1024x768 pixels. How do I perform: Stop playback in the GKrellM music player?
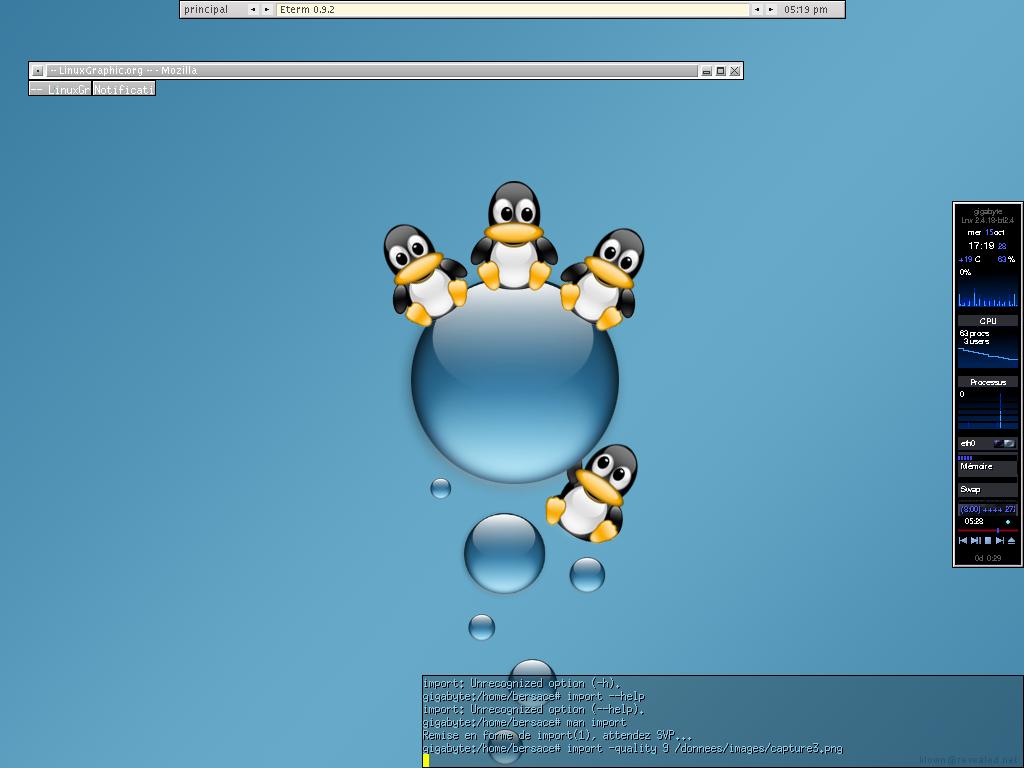(x=987, y=541)
